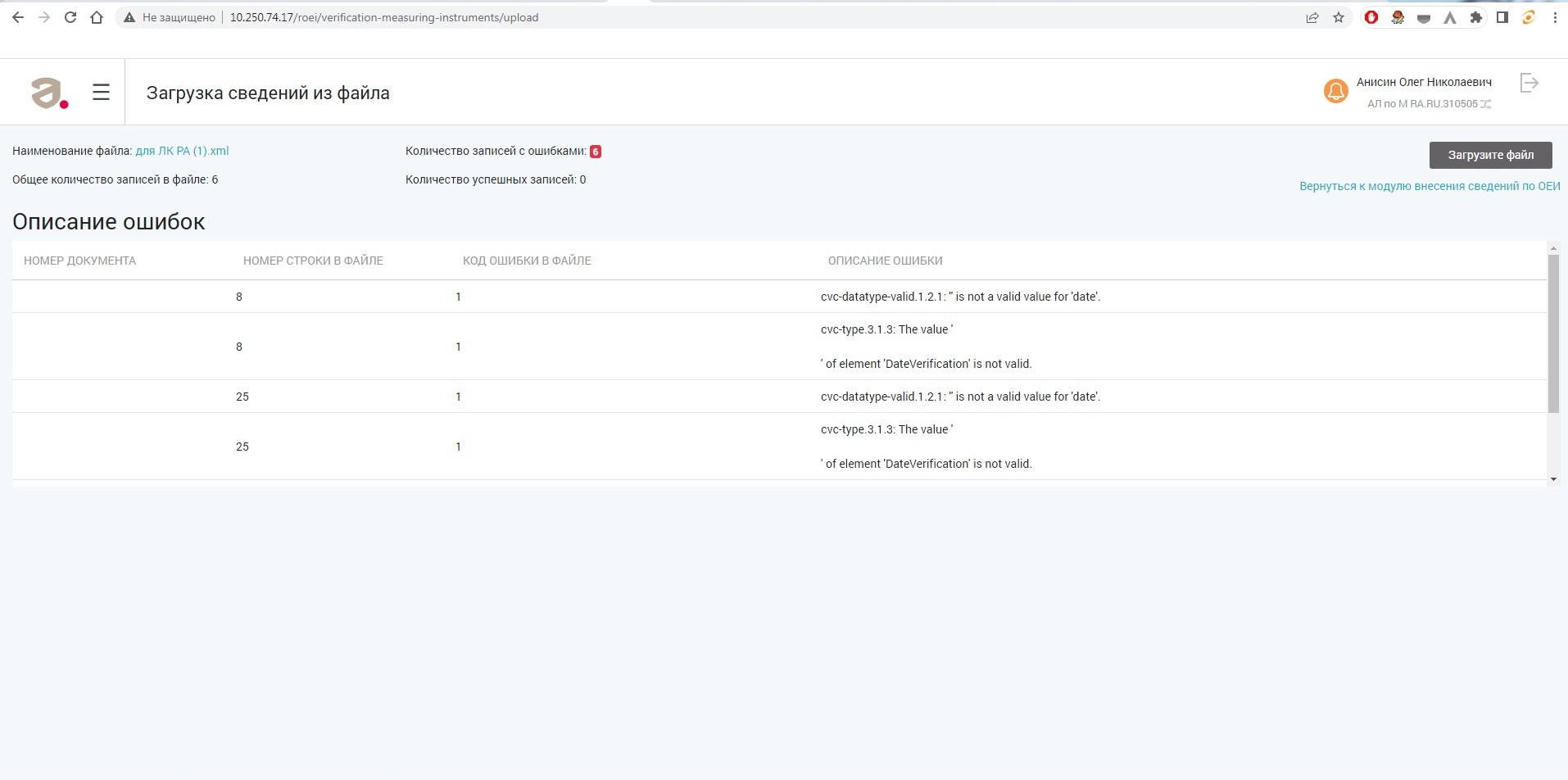This screenshot has width=1568, height=780.
Task: Open the 'для ЛК РА (1).xml' file link
Action: [x=182, y=151]
